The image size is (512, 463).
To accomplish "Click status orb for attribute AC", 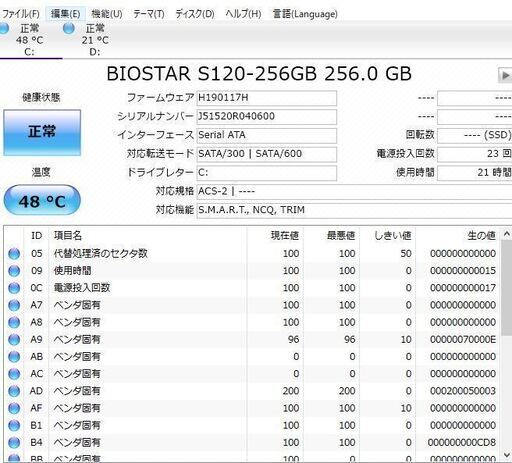I will click(x=14, y=374).
